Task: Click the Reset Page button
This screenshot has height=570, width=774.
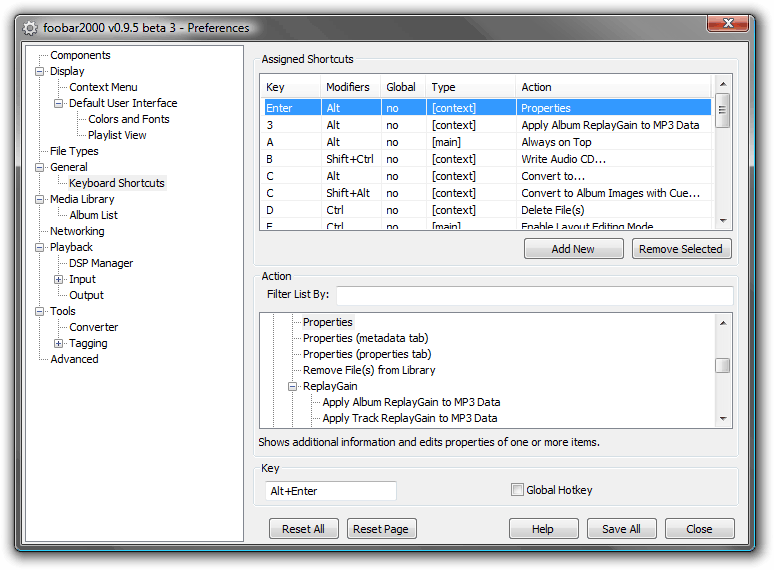Action: pyautogui.click(x=381, y=529)
